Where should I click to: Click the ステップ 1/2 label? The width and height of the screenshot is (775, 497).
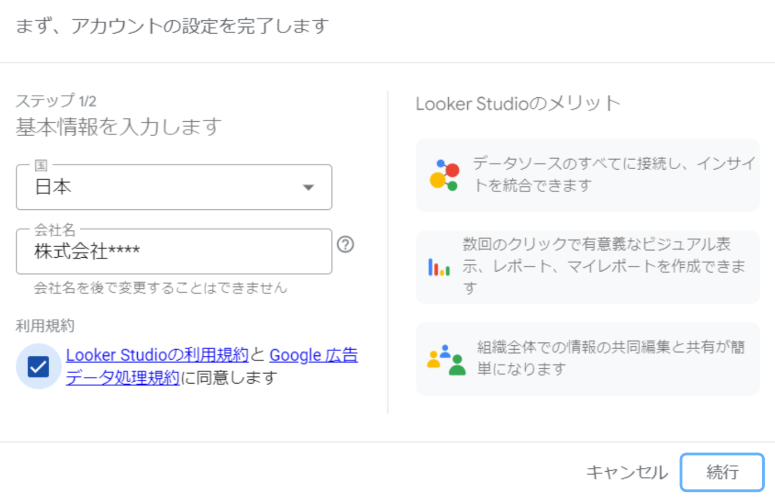tap(56, 101)
